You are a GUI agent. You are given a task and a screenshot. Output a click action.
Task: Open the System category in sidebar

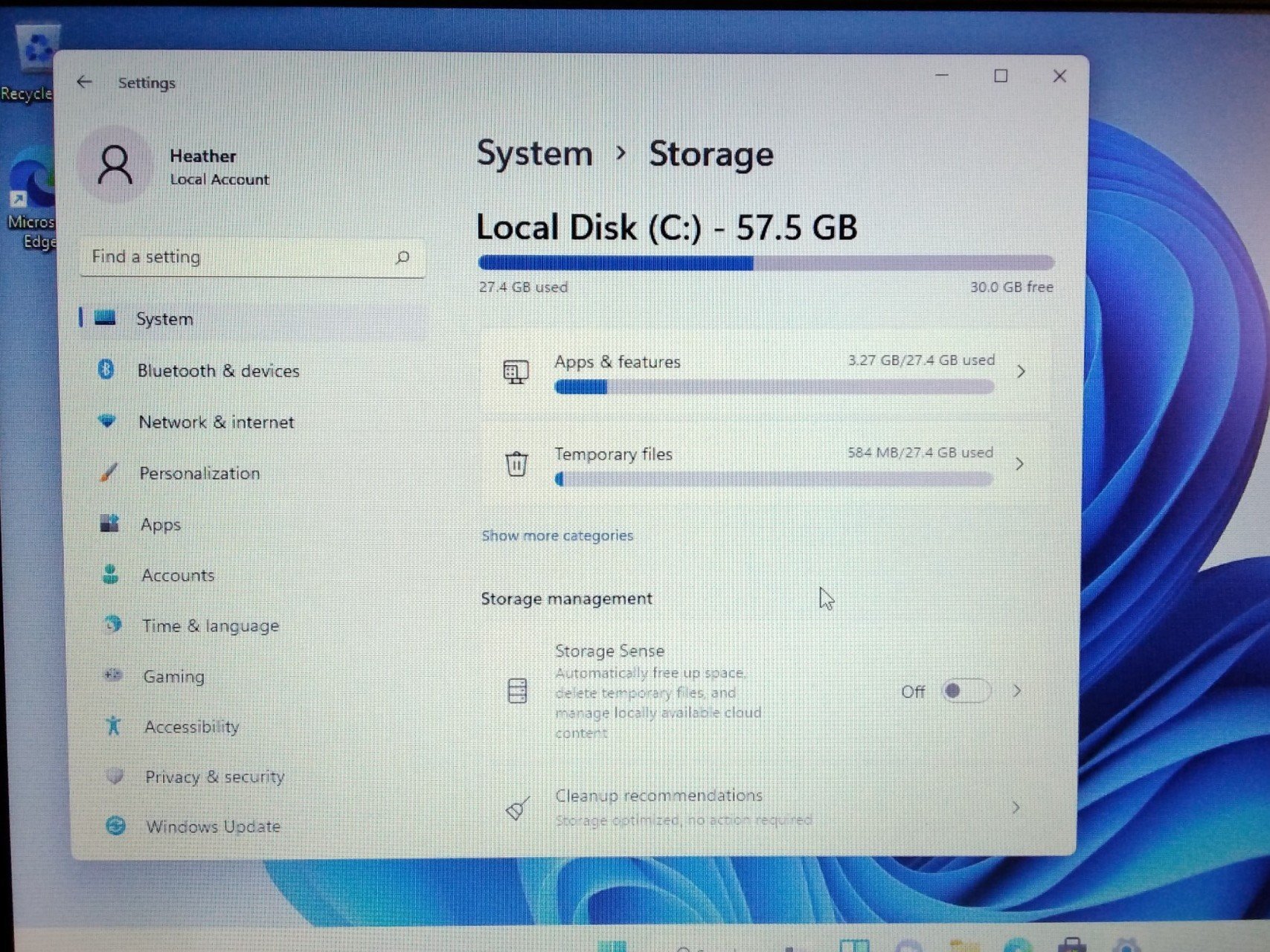[x=253, y=318]
